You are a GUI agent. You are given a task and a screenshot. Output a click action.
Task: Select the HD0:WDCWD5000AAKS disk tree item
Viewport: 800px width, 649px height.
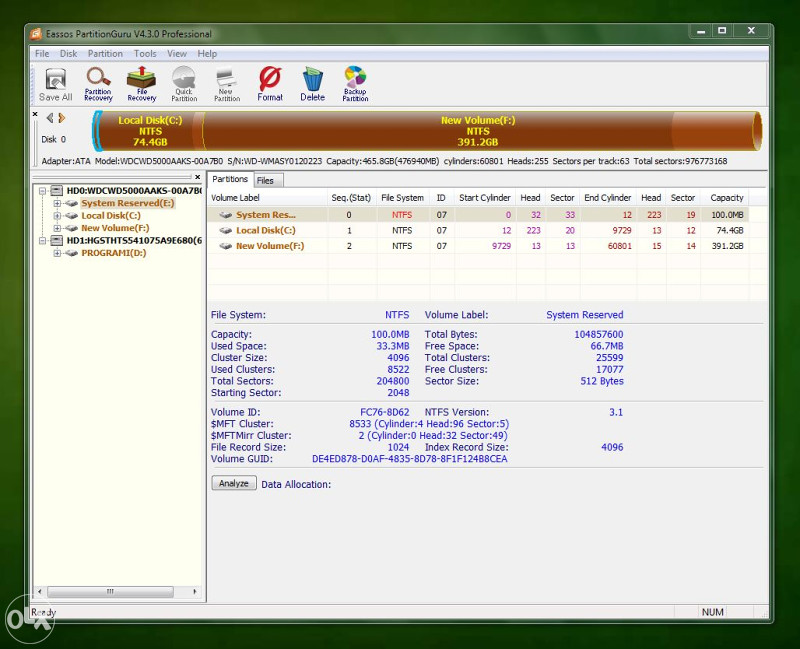click(134, 191)
